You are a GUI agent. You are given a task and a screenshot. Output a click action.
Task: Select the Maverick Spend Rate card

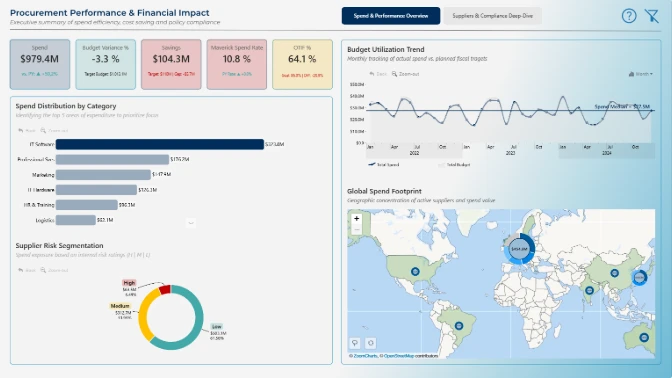click(x=237, y=64)
